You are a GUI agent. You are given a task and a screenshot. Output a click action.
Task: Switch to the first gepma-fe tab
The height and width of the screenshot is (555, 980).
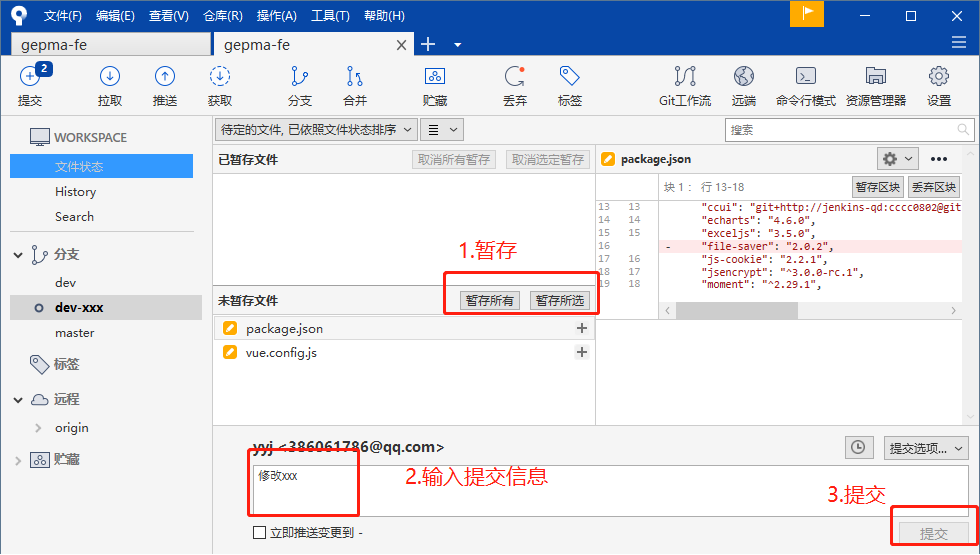coord(111,45)
